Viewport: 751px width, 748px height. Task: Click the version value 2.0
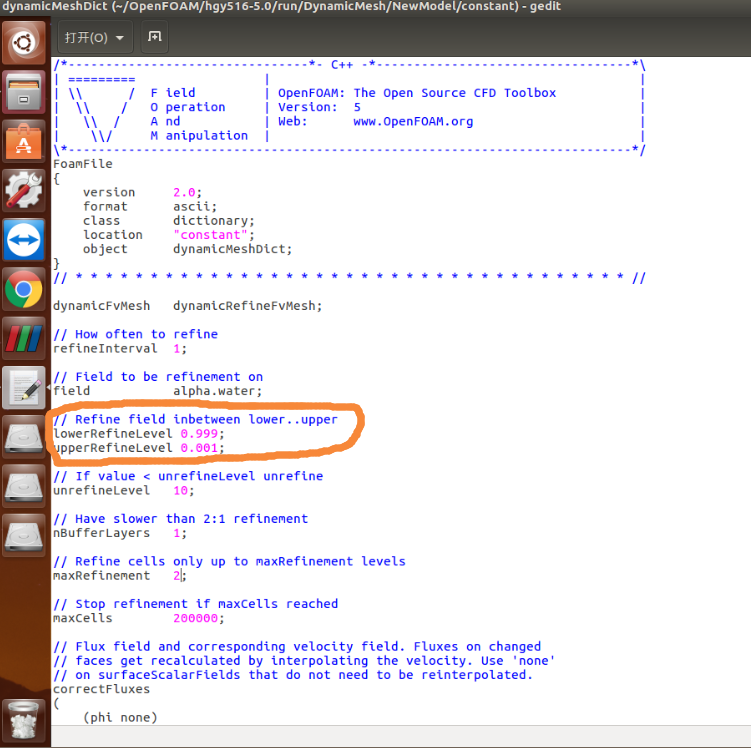pyautogui.click(x=184, y=193)
